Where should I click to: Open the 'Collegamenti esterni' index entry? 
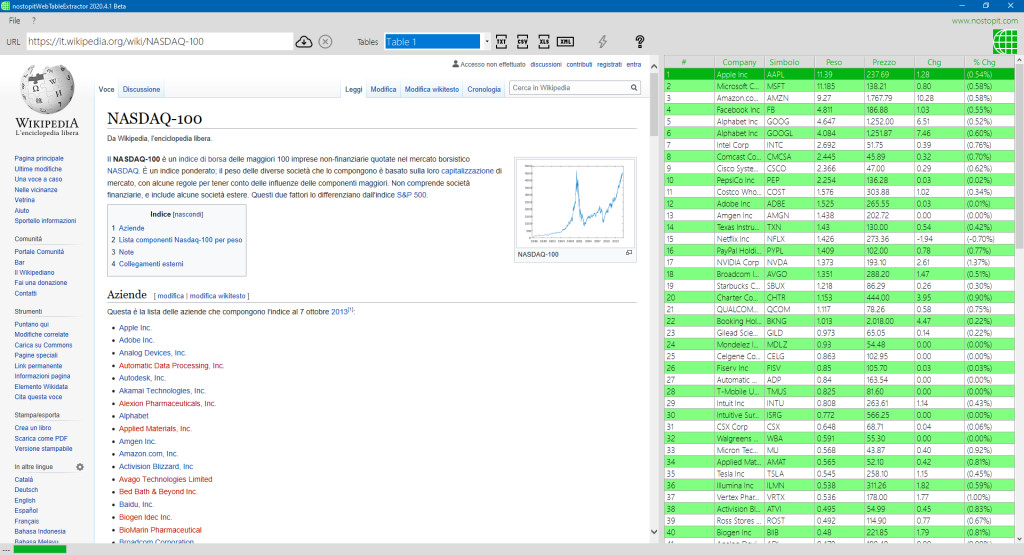tap(151, 264)
